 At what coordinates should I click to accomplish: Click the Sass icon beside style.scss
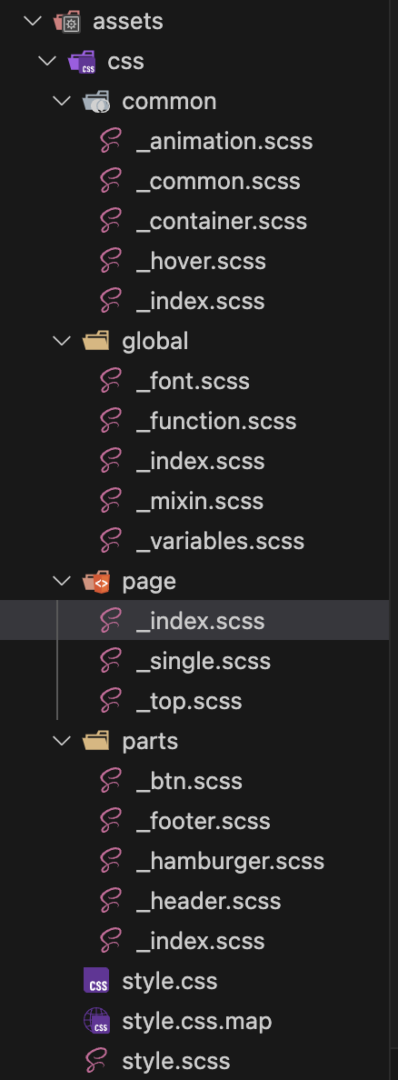coord(96,1061)
